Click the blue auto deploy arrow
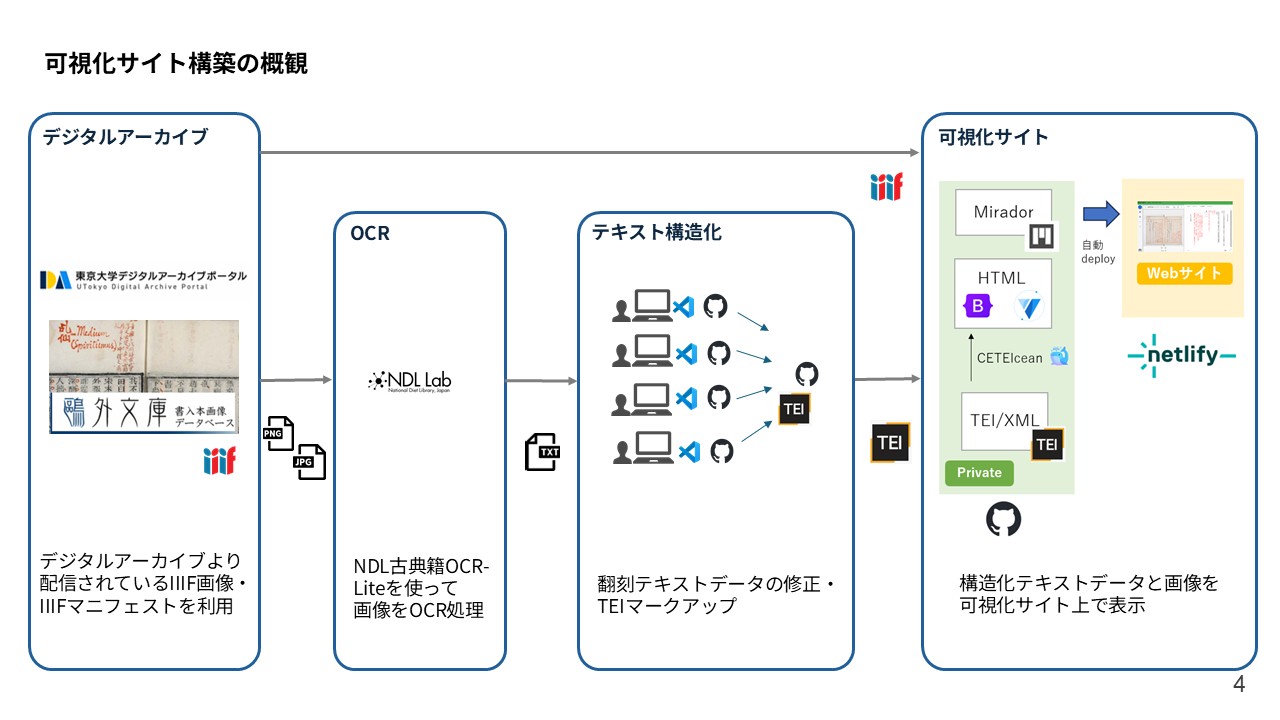 tap(1101, 213)
